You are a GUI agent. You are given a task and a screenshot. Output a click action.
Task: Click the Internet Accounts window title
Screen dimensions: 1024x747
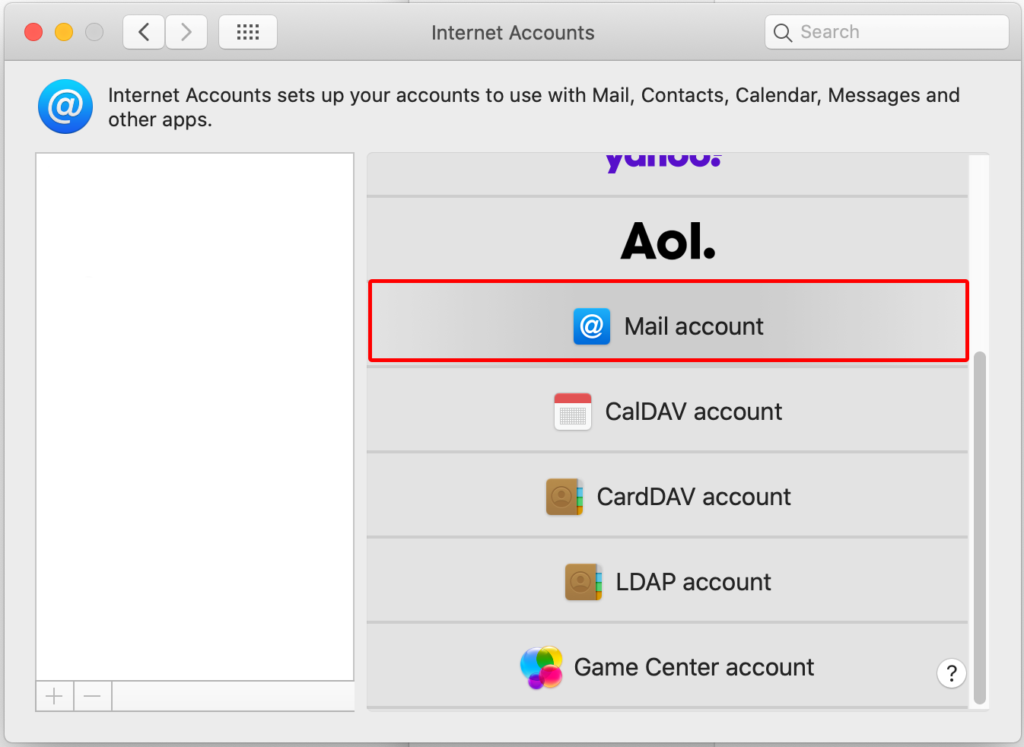(x=513, y=33)
